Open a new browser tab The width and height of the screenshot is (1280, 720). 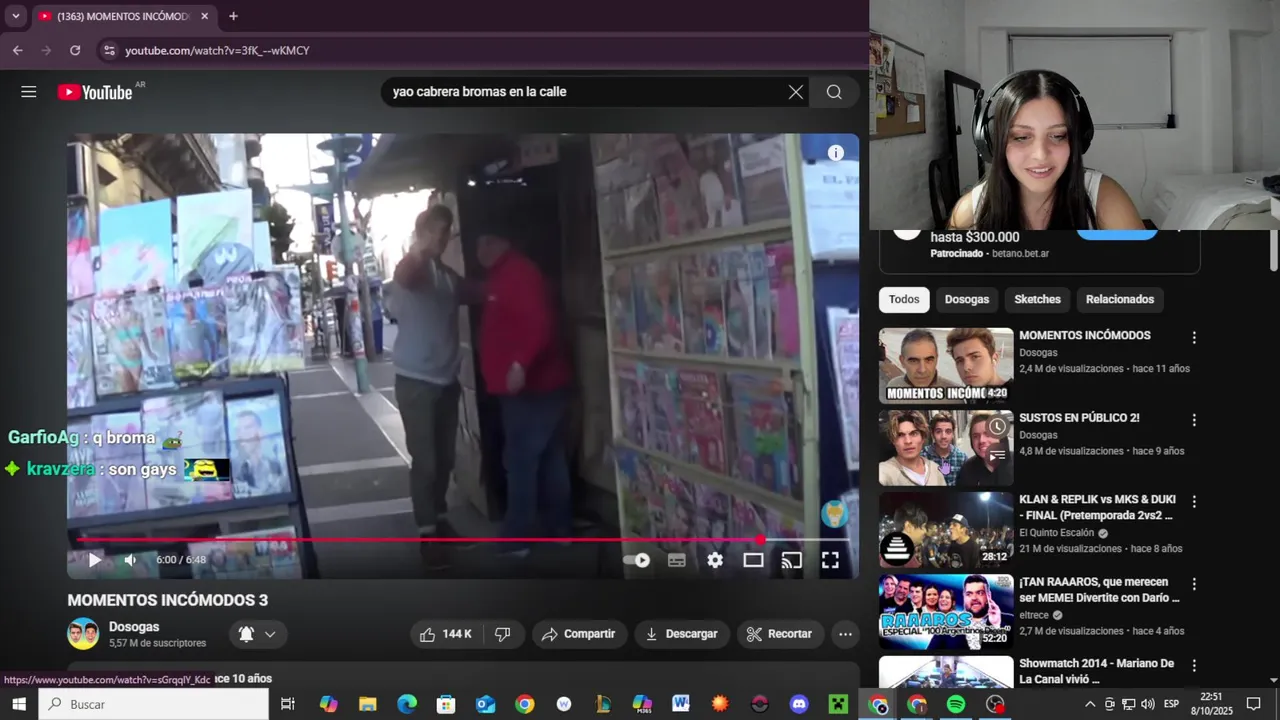pos(233,16)
